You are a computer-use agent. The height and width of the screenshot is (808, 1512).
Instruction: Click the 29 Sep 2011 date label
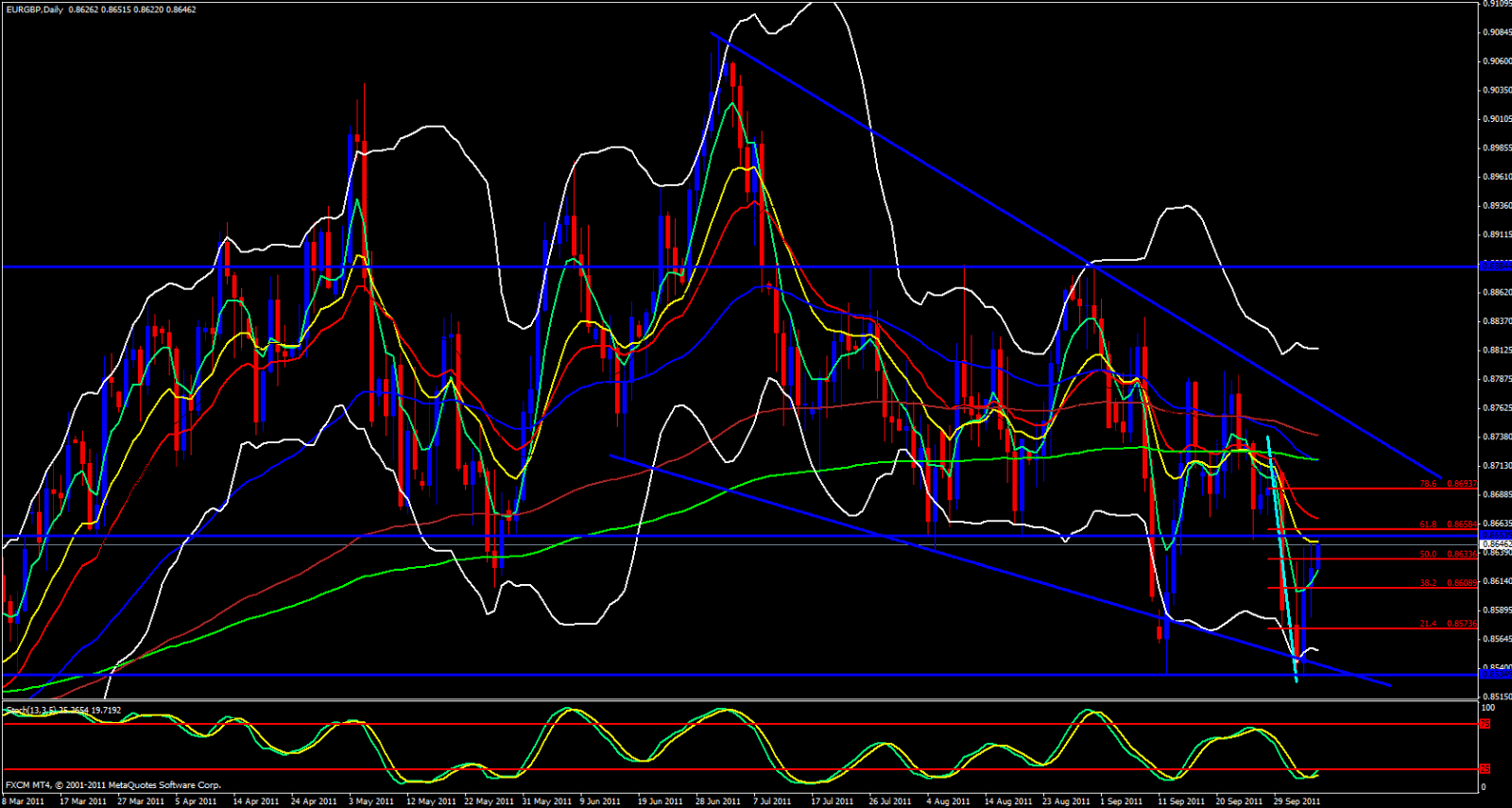tap(1297, 801)
